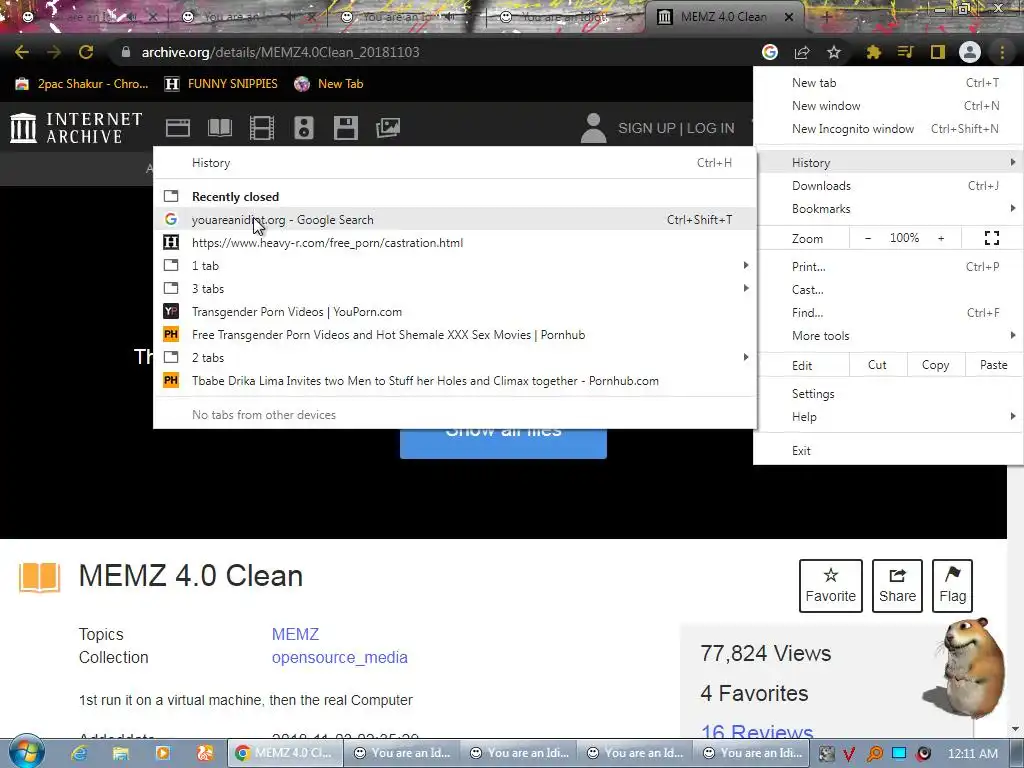Open Internet Archive home via its logo
Image resolution: width=1024 pixels, height=768 pixels.
coord(76,127)
